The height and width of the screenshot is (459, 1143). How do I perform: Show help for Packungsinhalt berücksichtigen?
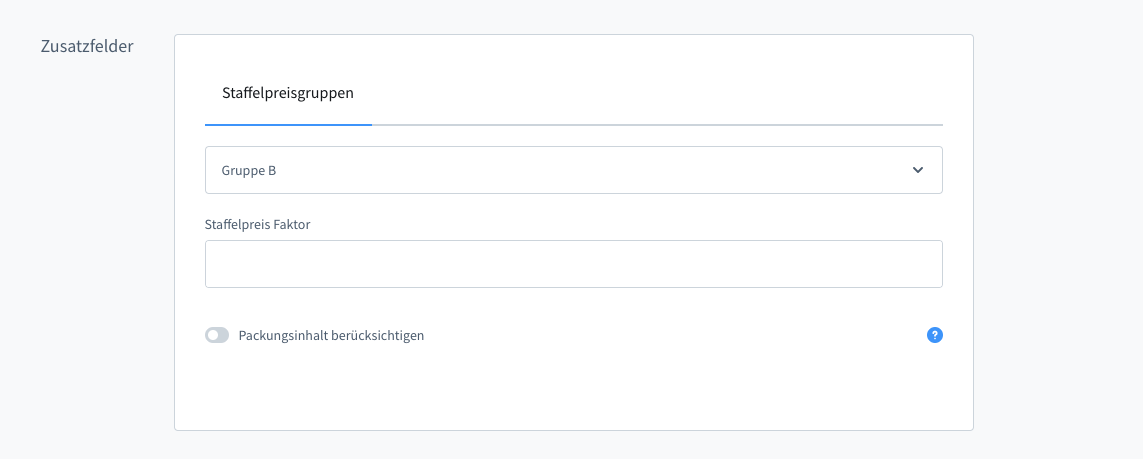[935, 335]
